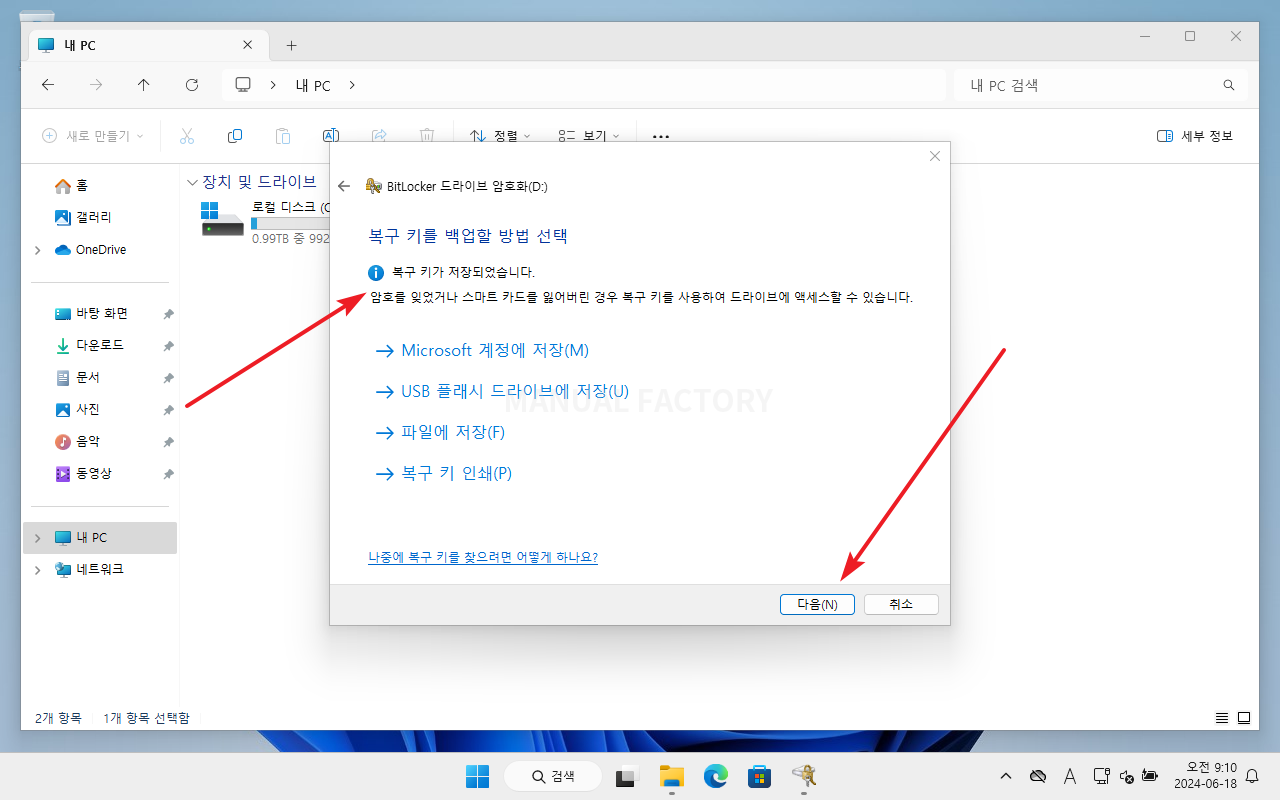The image size is (1280, 800).
Task: Click 내 PC in the address bar
Action: 313,86
